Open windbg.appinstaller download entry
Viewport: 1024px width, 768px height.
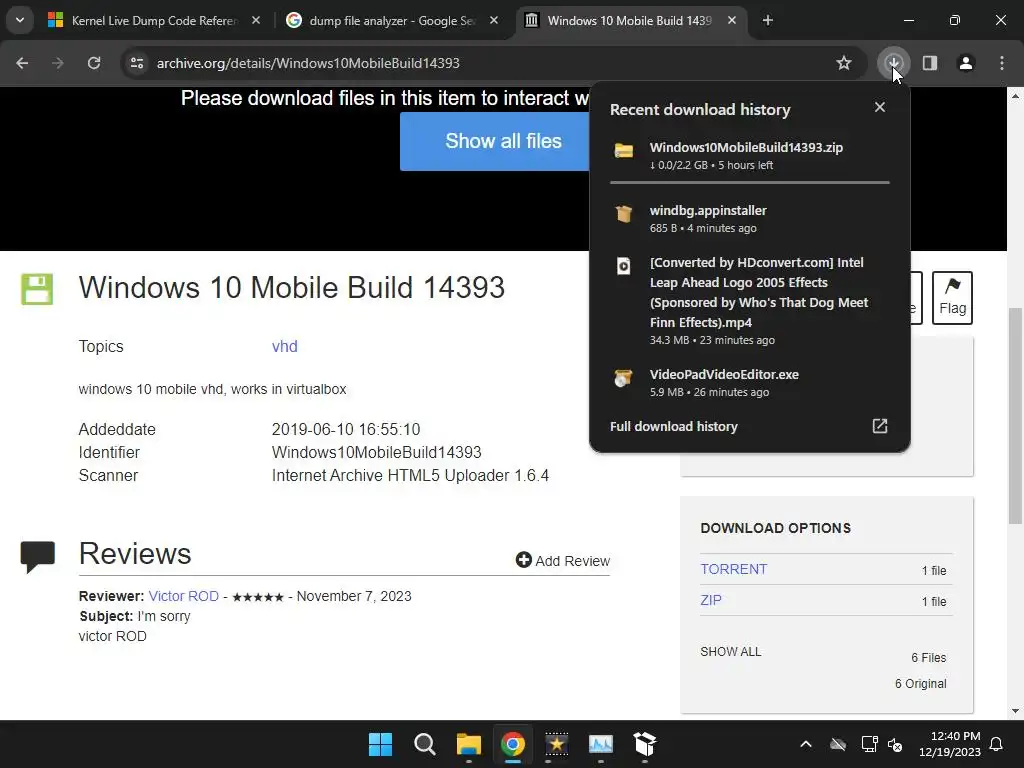(749, 219)
